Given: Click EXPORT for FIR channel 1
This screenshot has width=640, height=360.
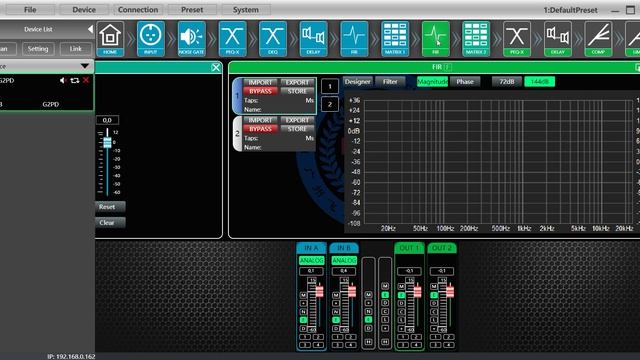Looking at the screenshot, I should (297, 82).
